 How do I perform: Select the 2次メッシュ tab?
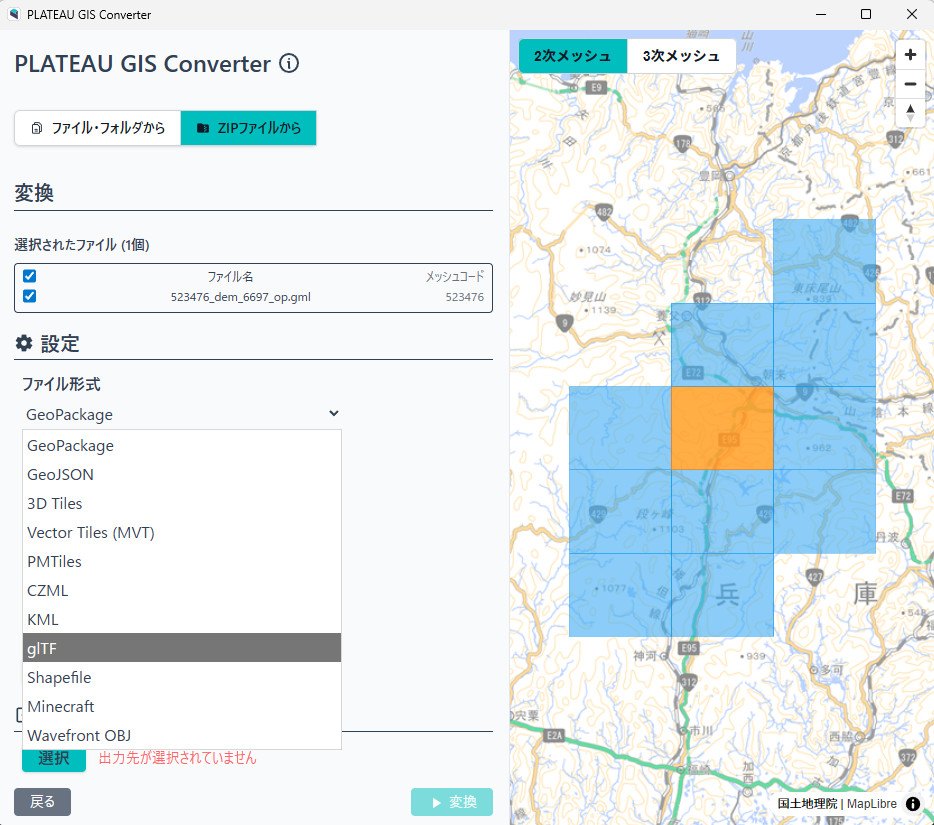tap(572, 57)
